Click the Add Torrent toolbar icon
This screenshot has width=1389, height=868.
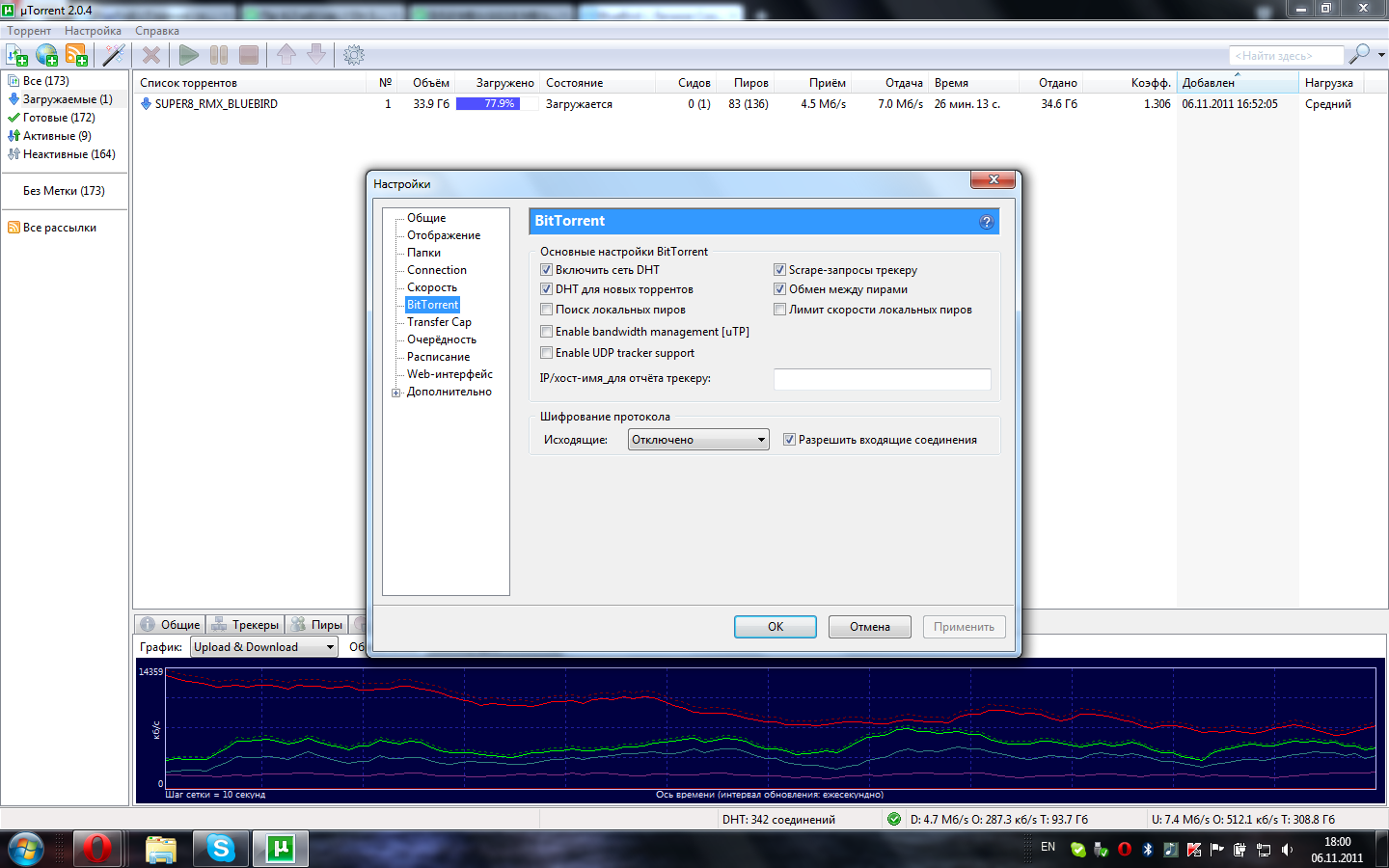(17, 55)
